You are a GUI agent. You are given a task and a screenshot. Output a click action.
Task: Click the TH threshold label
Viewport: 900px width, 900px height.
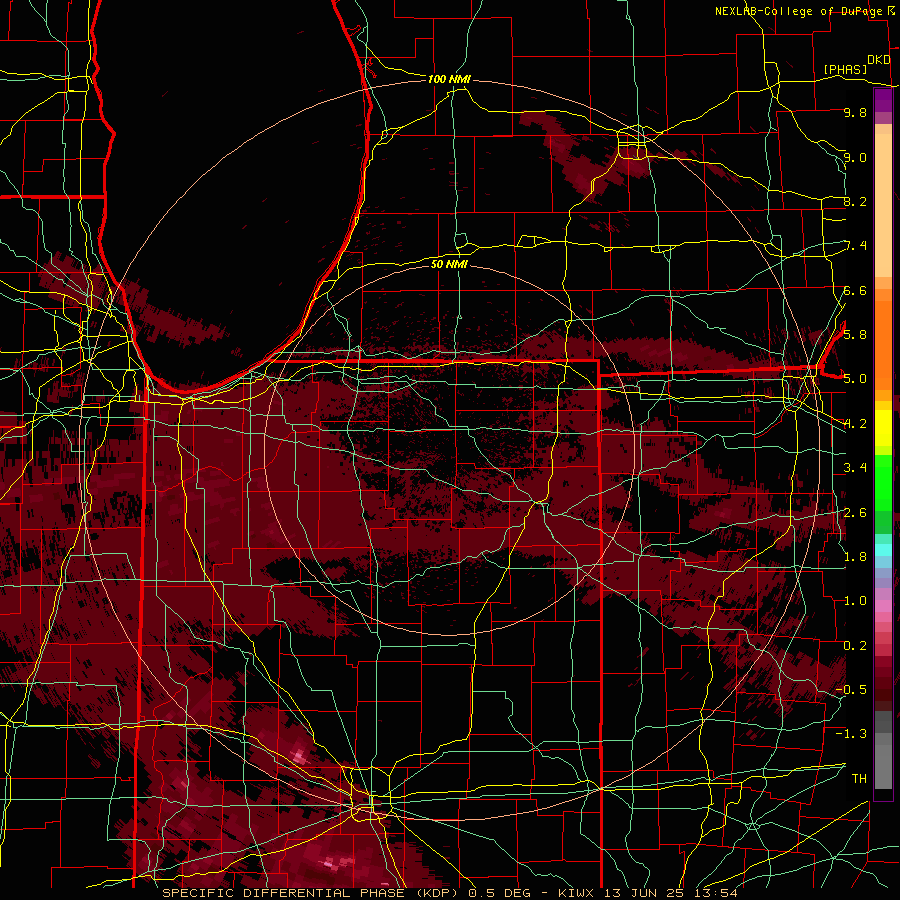(x=859, y=778)
